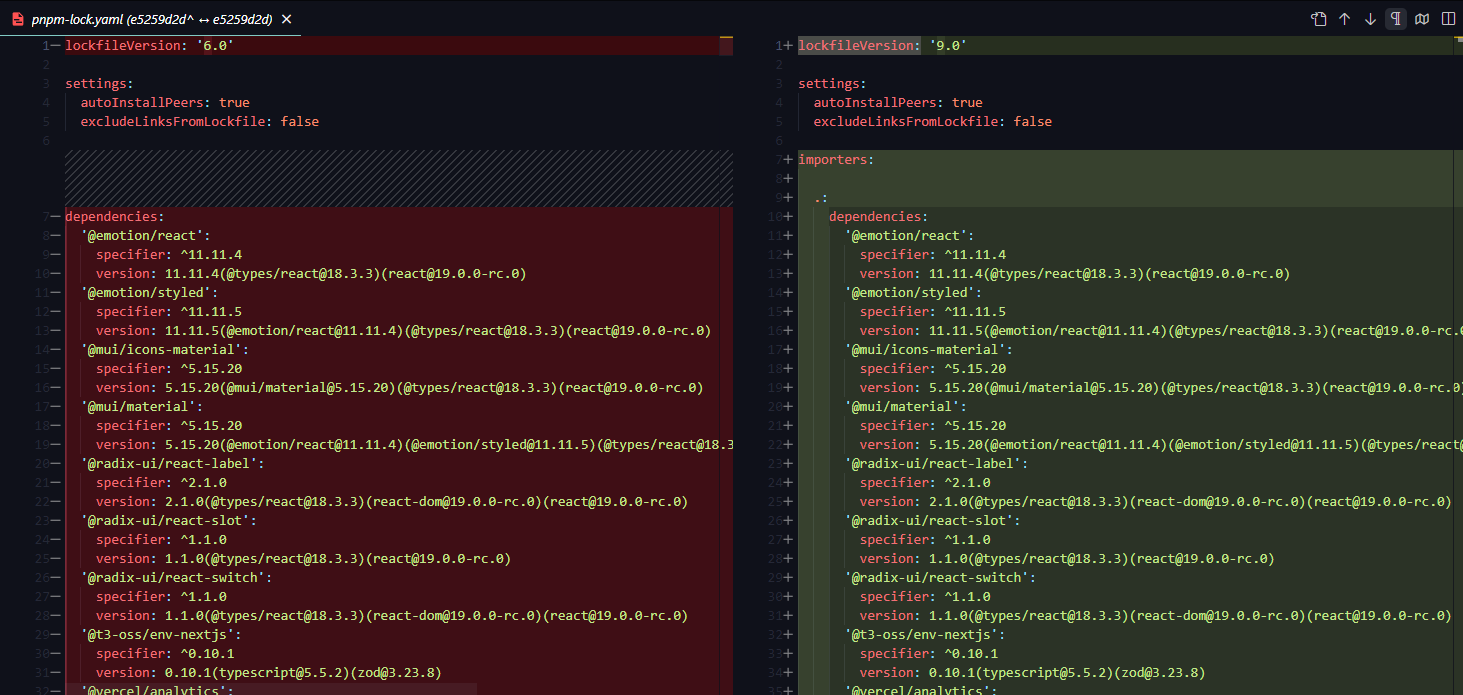Toggle the map-shaped icon in diff toolbar

tap(1422, 19)
